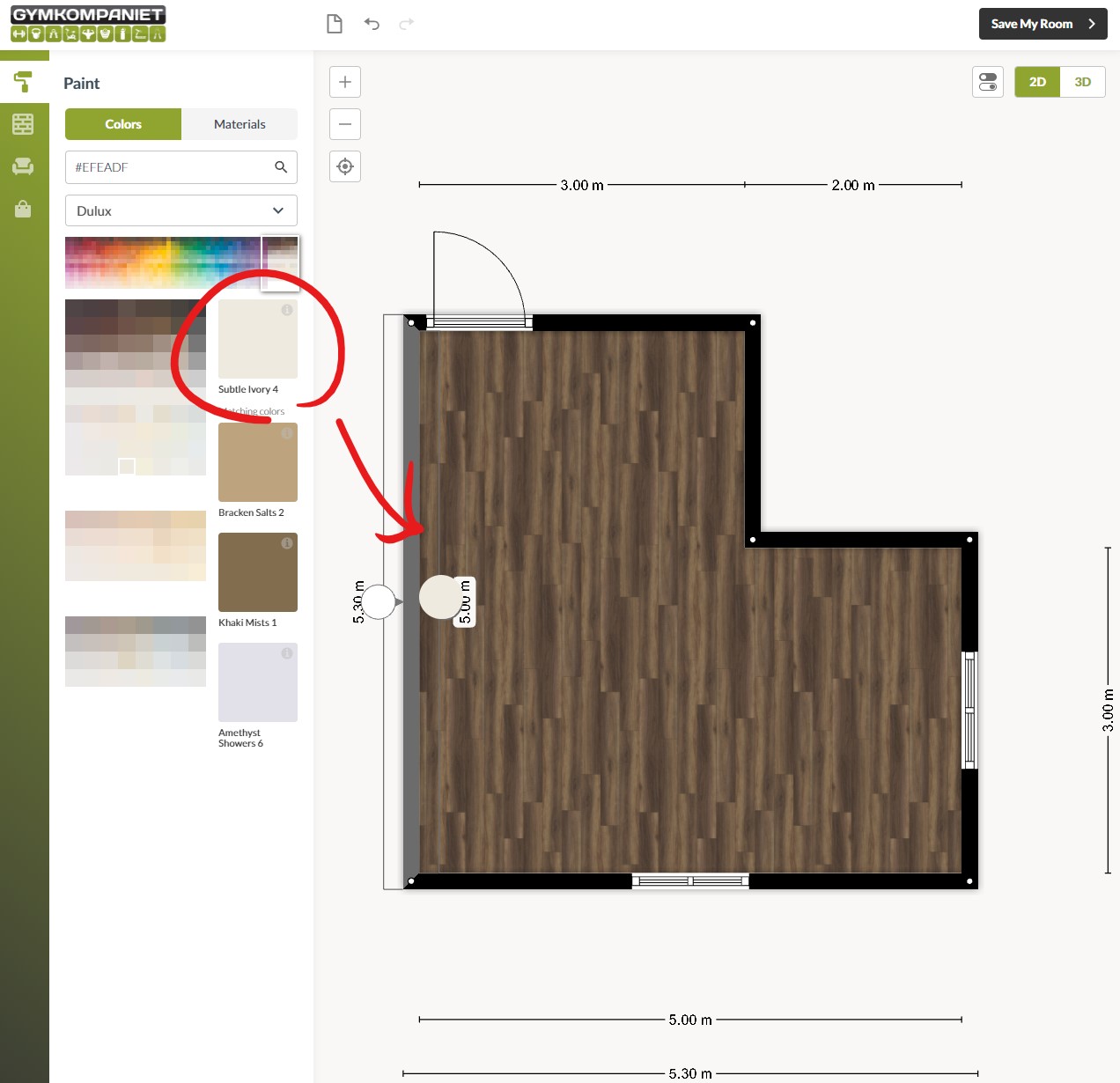The image size is (1120, 1083).
Task: Recenter the floor plan view
Action: point(345,166)
